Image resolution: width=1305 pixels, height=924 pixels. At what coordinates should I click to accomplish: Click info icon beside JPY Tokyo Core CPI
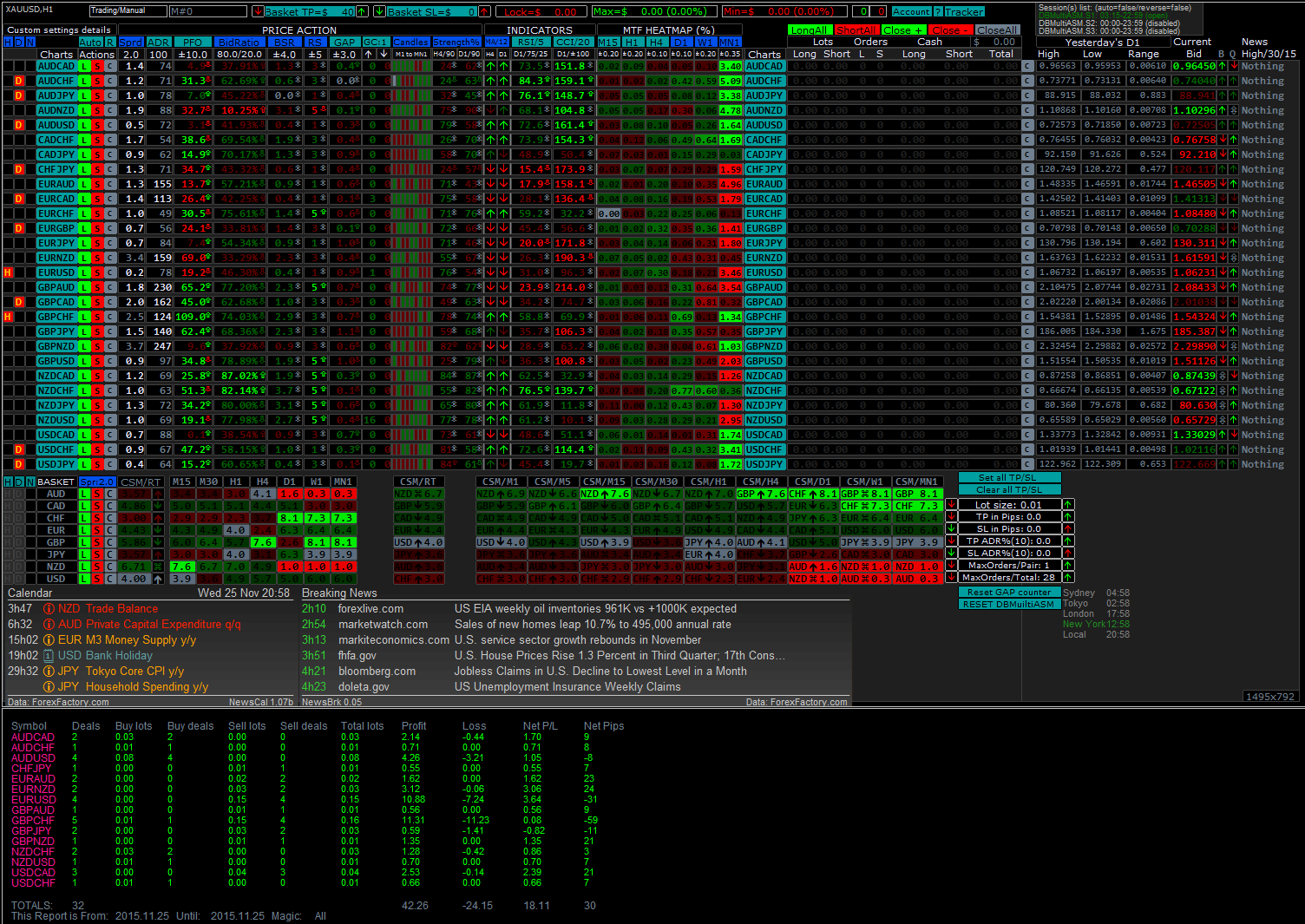(49, 672)
